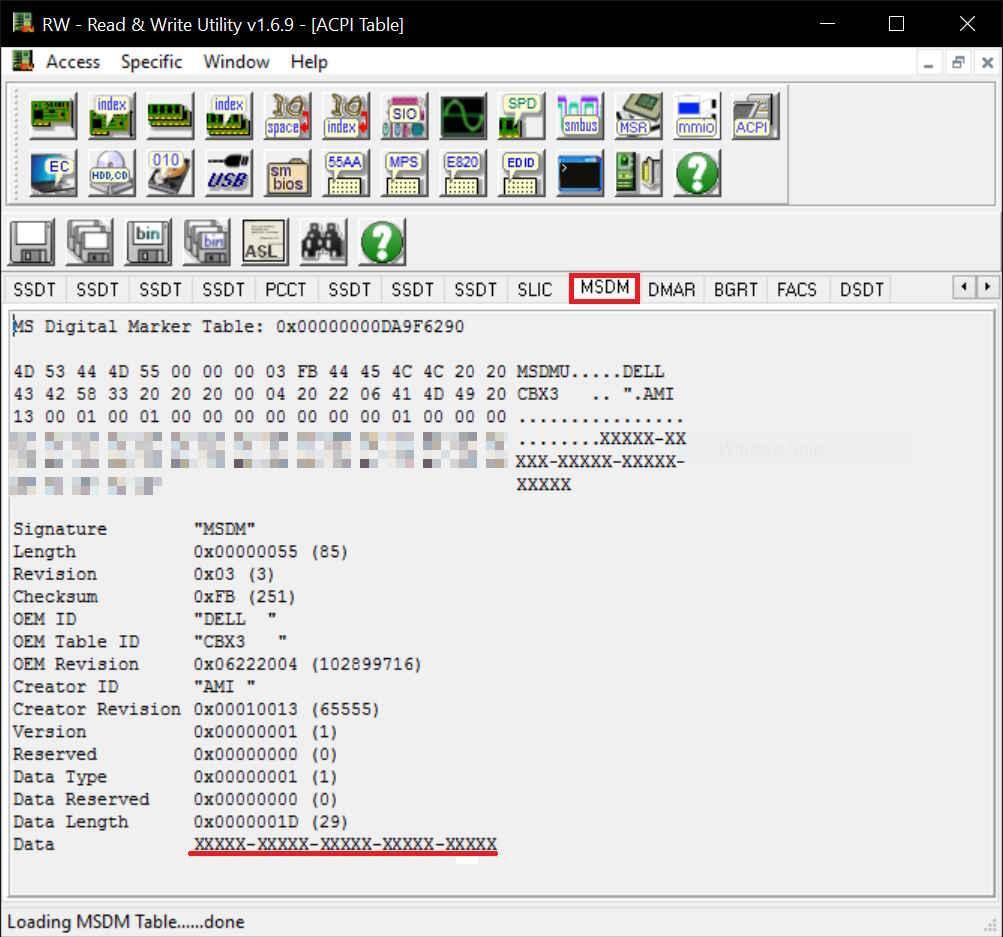Open the PCI index tool icon

(x=111, y=115)
